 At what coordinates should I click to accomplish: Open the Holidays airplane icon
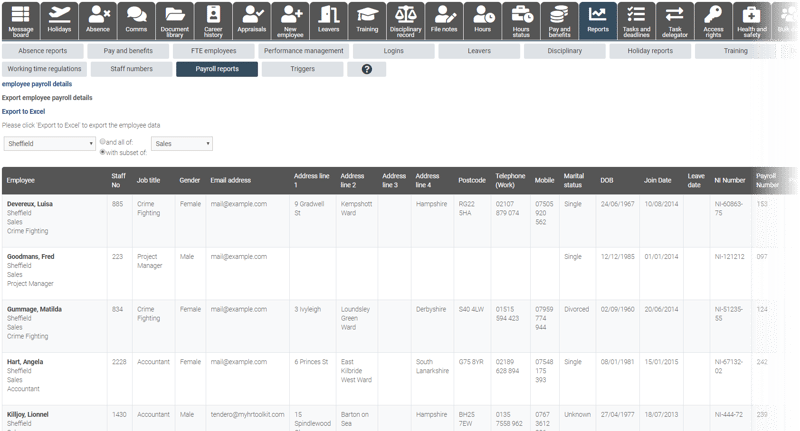point(59,21)
